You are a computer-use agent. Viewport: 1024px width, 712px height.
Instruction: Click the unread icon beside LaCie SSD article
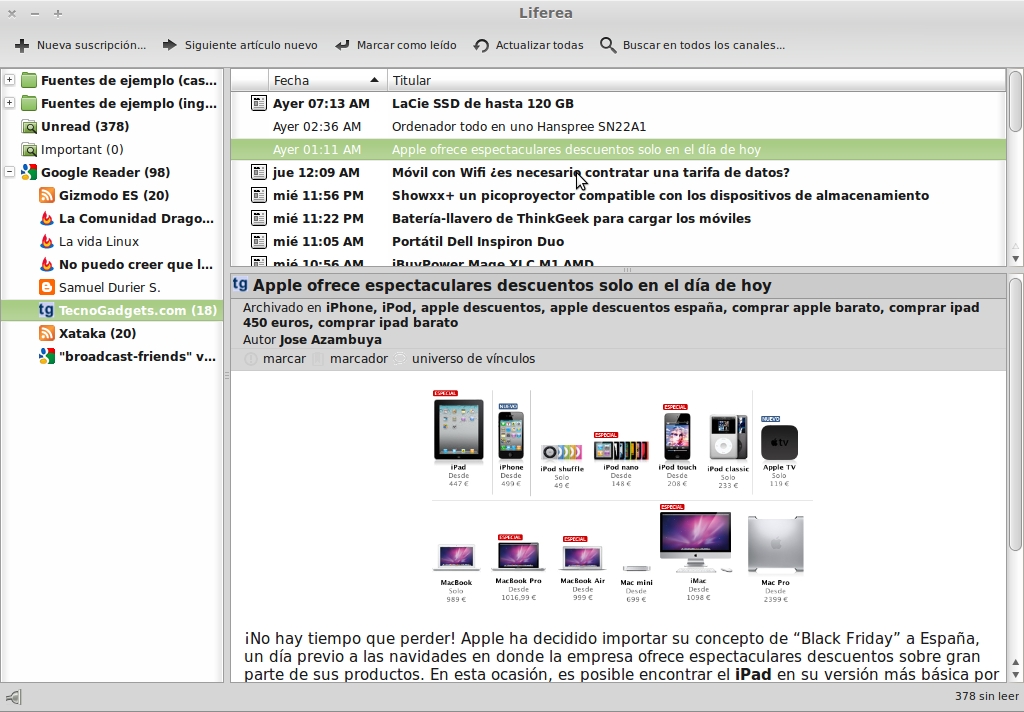click(259, 103)
